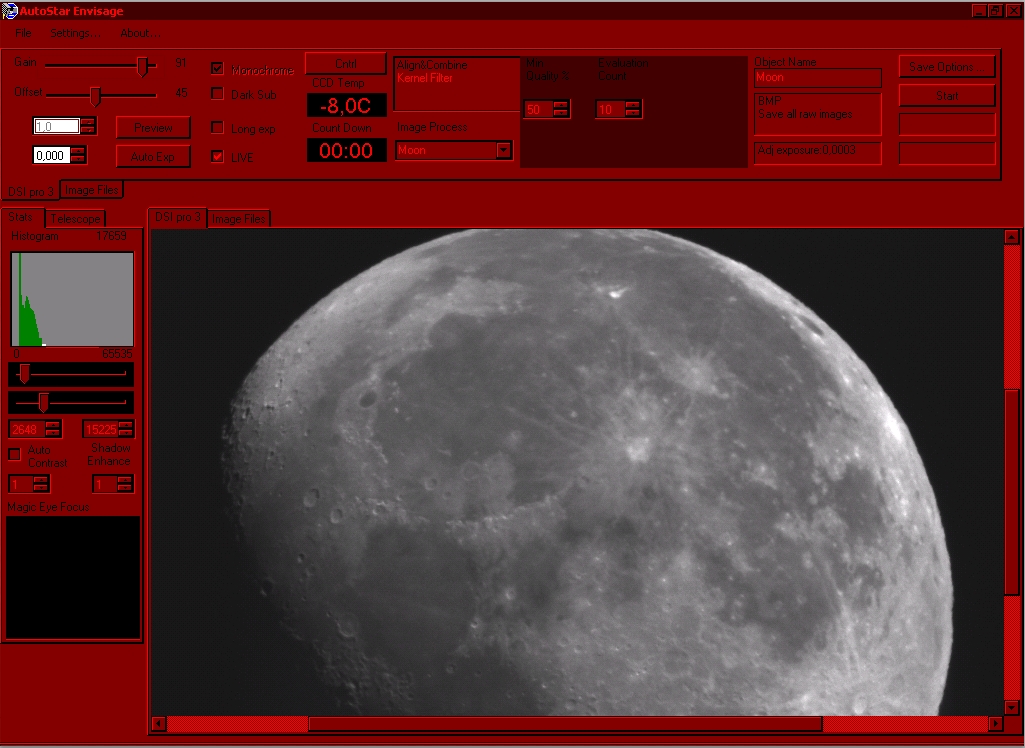The height and width of the screenshot is (748, 1025).
Task: Disable the LIVE checkbox
Action: 218,156
